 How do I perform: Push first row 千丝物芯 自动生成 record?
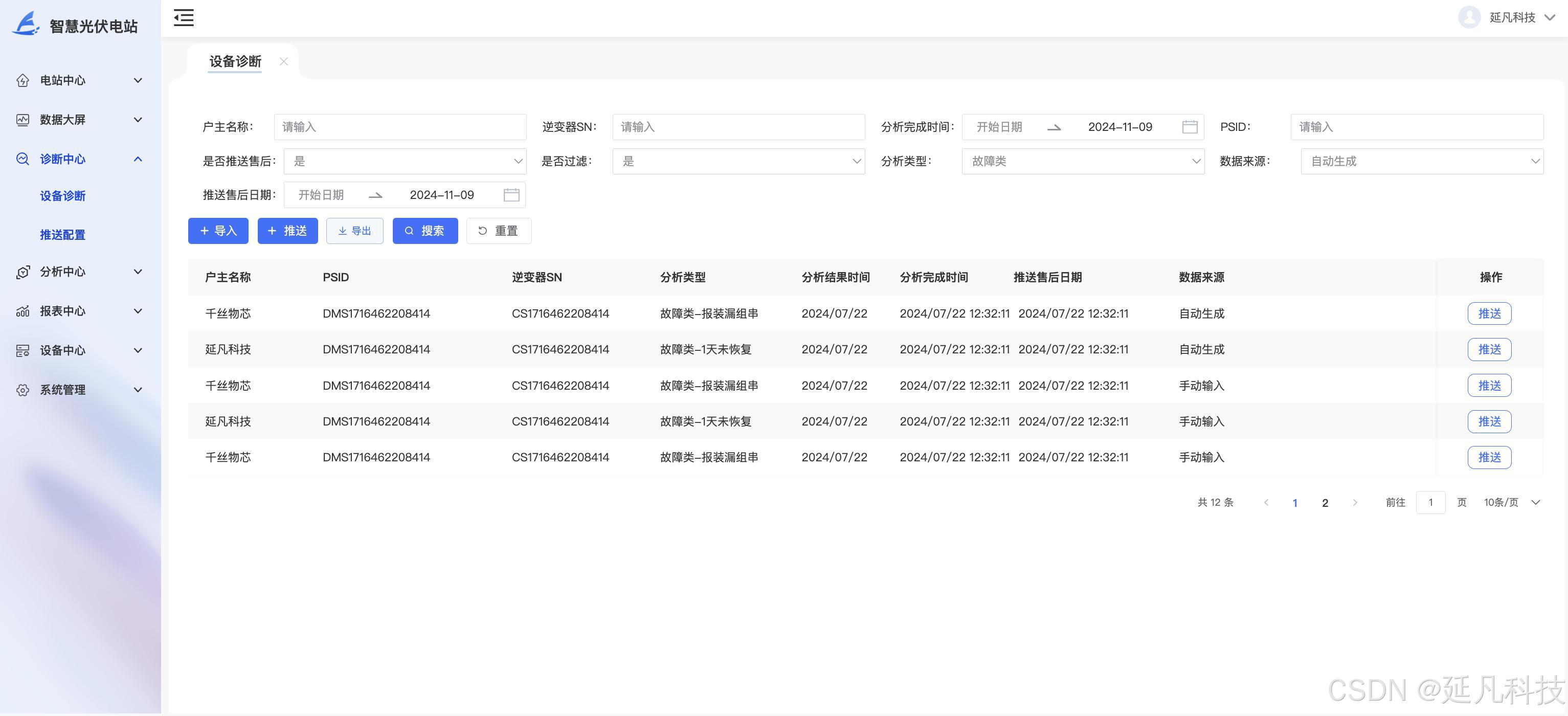(x=1489, y=314)
